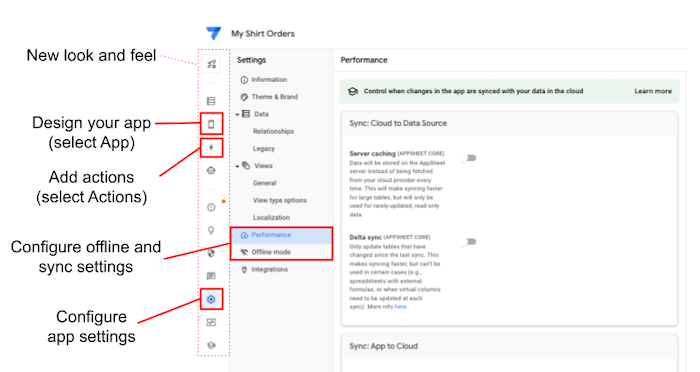Screen dimensions: 700x372
Task: Follow the 'here' link under Delta sync
Action: pyautogui.click(x=400, y=307)
